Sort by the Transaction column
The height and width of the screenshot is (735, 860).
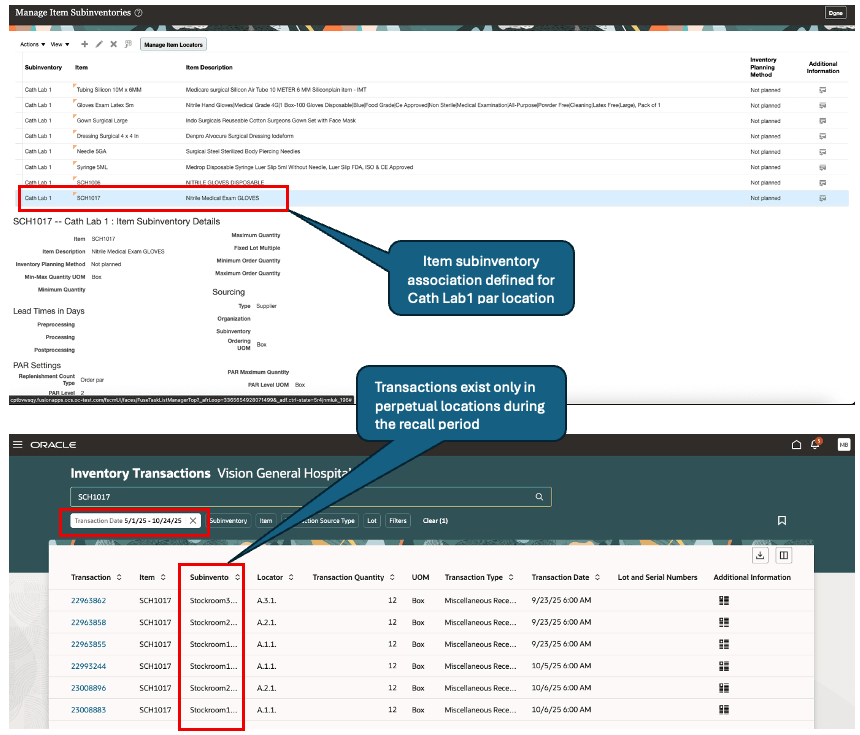point(119,577)
